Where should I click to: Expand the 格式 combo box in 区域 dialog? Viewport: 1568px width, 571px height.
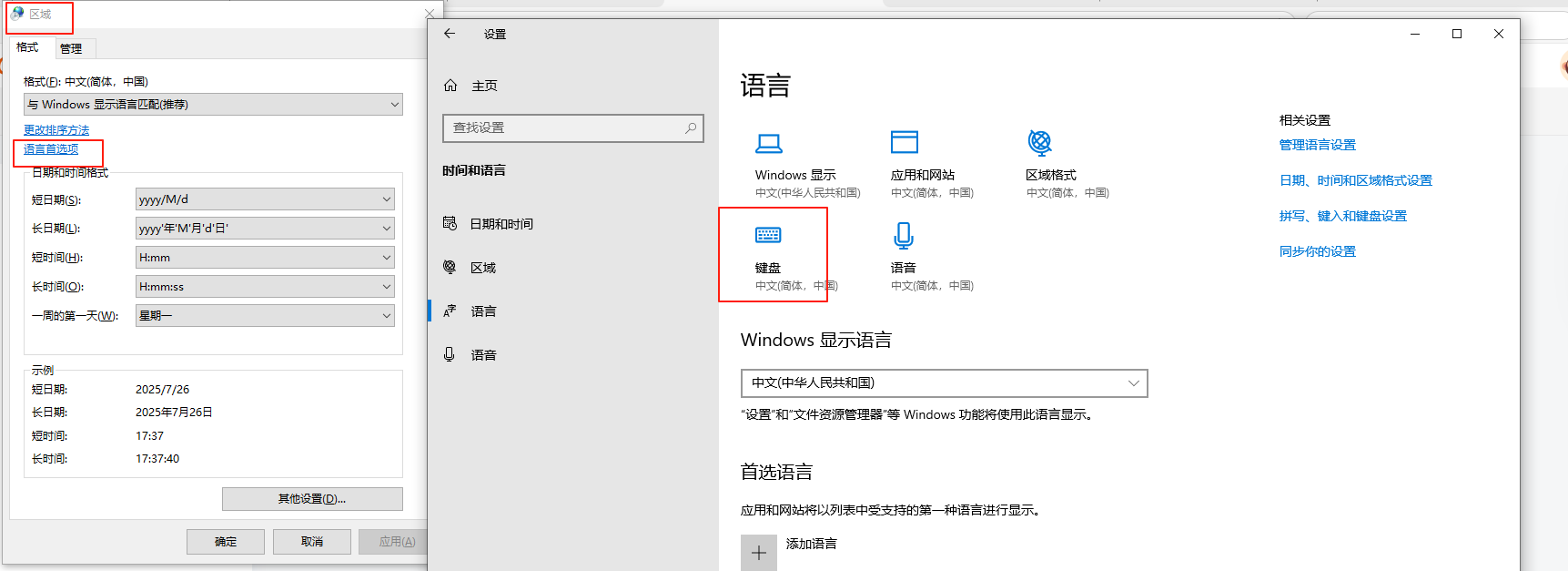(x=213, y=105)
